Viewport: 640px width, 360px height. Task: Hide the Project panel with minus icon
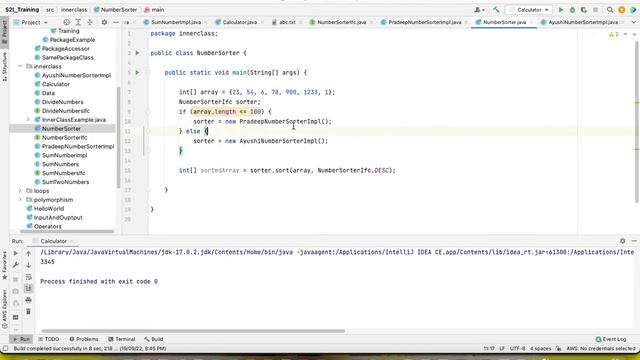tap(116, 22)
